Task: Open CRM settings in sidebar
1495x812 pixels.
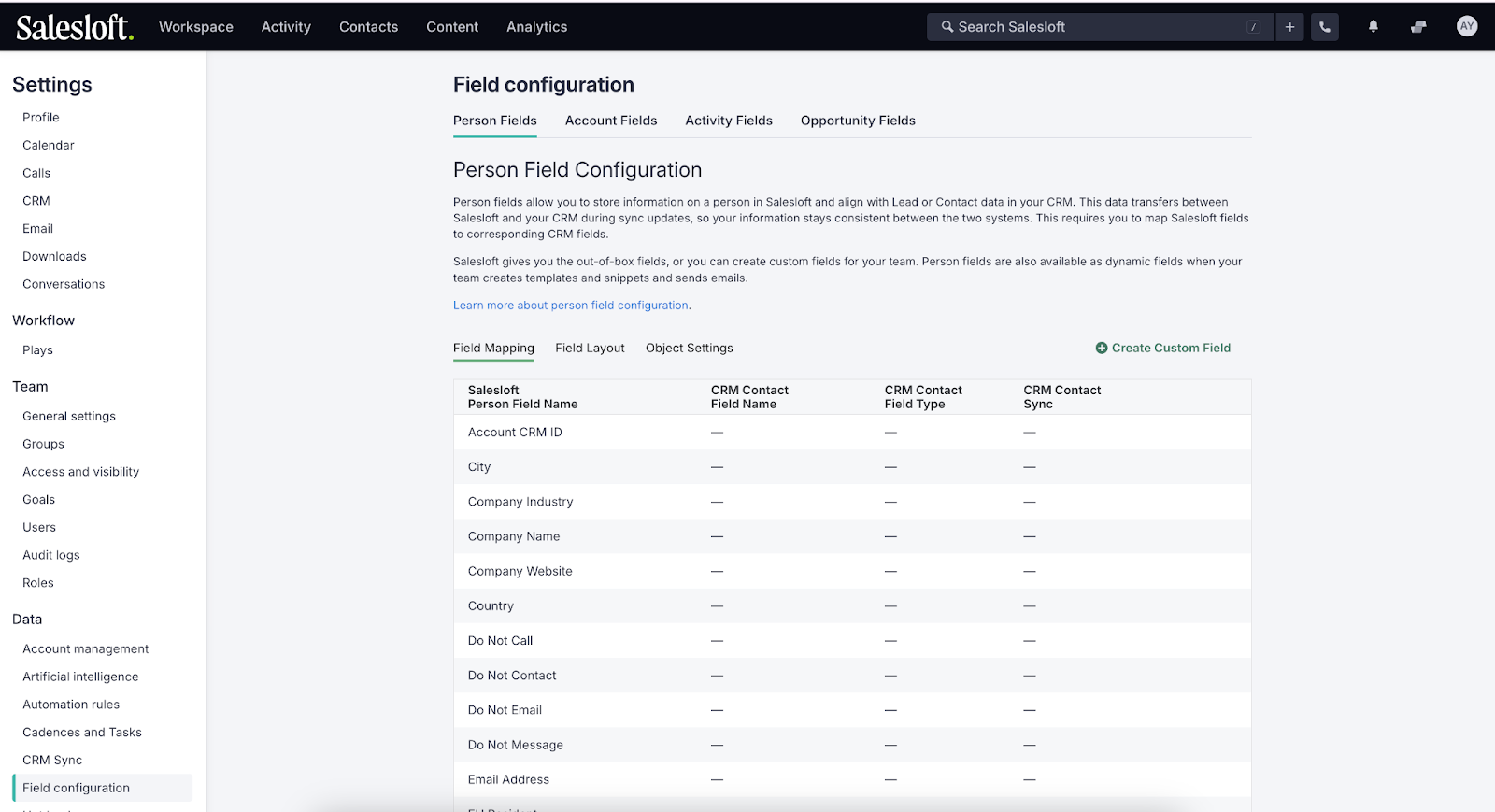Action: (x=36, y=201)
